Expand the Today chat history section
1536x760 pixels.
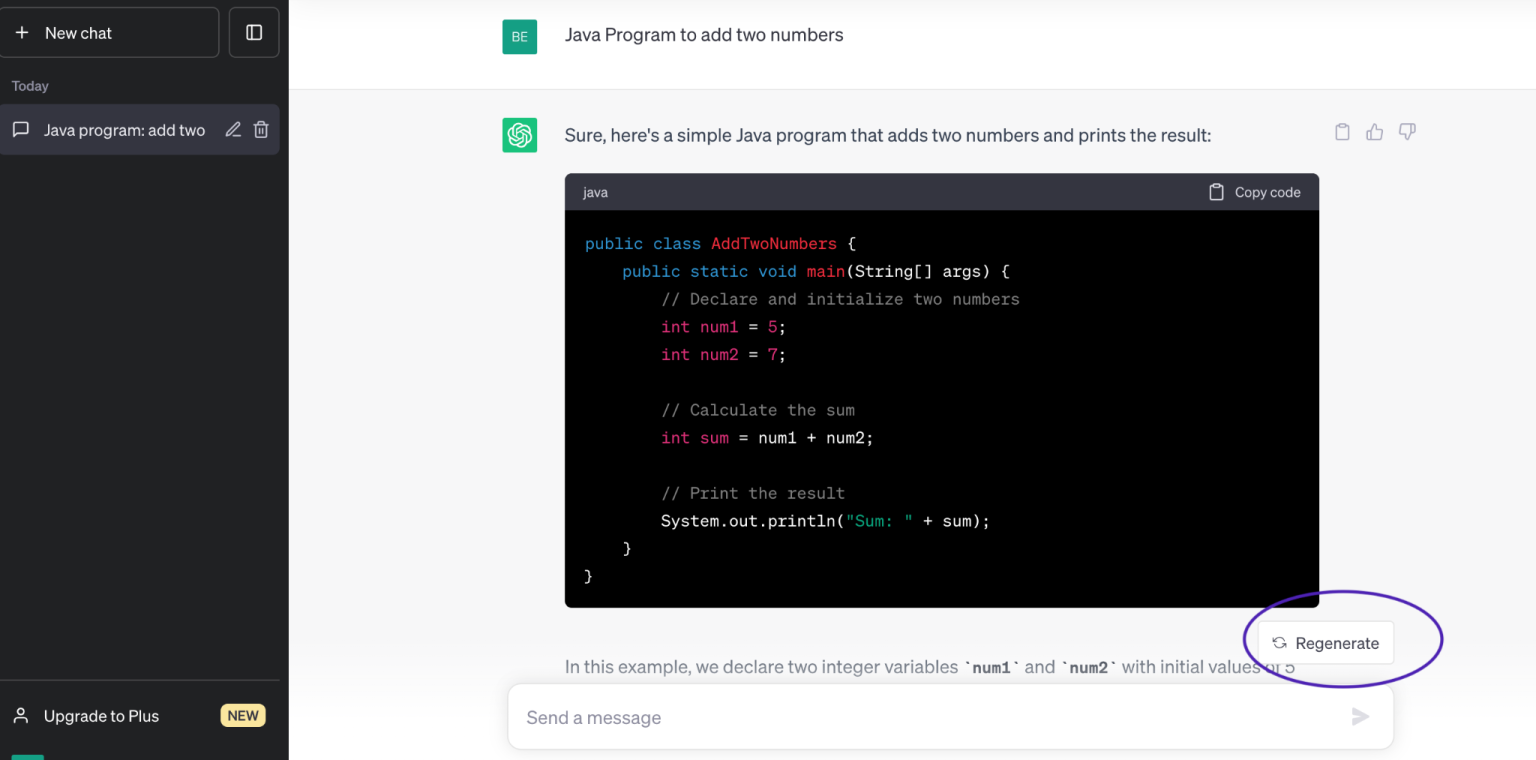pos(30,86)
